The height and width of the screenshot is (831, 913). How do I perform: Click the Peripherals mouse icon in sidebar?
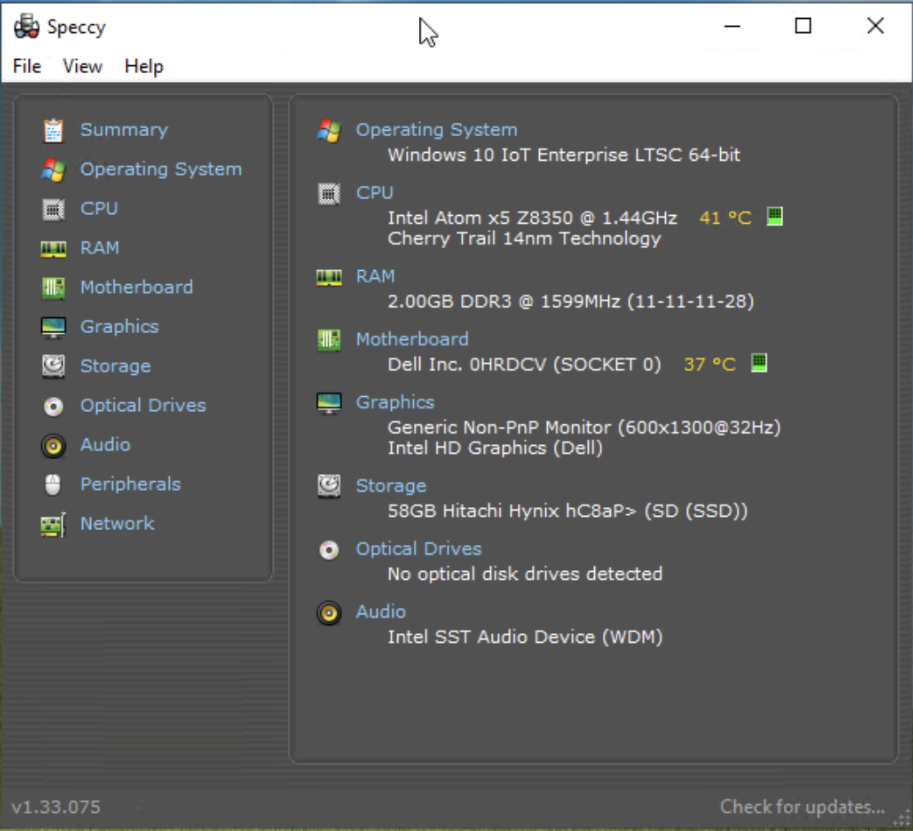click(53, 485)
